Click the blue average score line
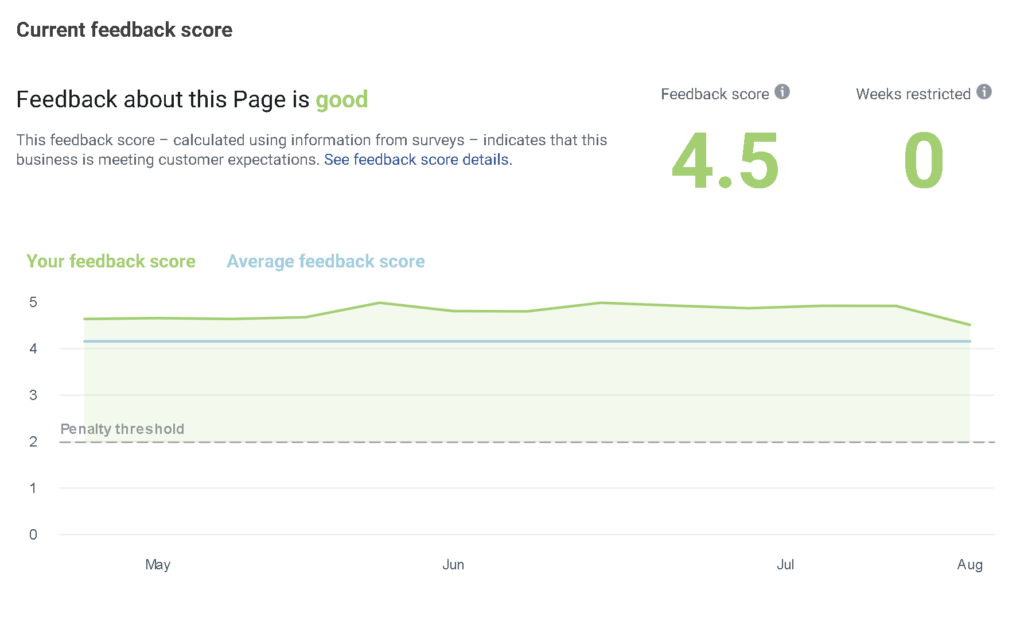Screen dimensions: 1024x617 click(x=527, y=341)
